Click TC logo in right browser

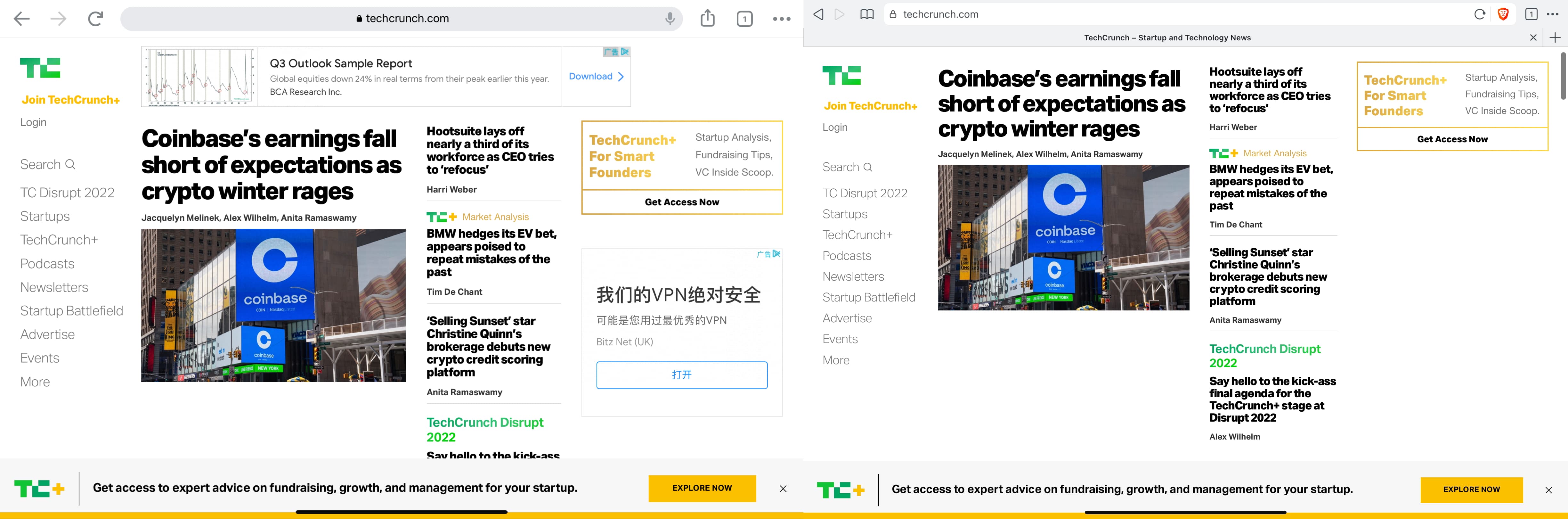click(842, 76)
